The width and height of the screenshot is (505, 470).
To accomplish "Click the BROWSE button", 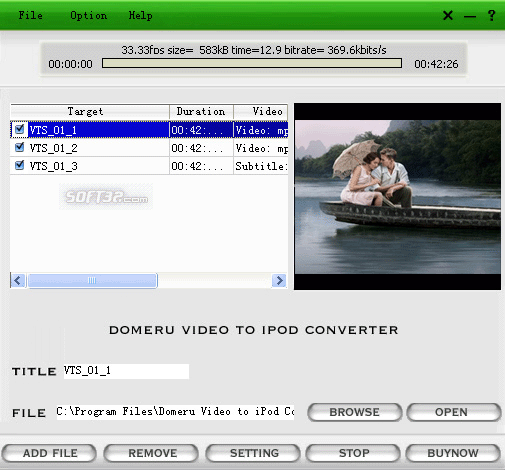I will pyautogui.click(x=354, y=412).
